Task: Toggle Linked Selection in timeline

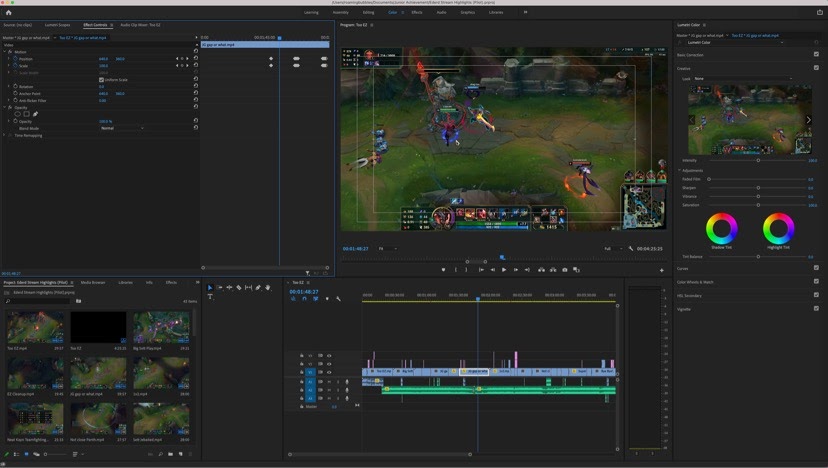Action: click(315, 298)
